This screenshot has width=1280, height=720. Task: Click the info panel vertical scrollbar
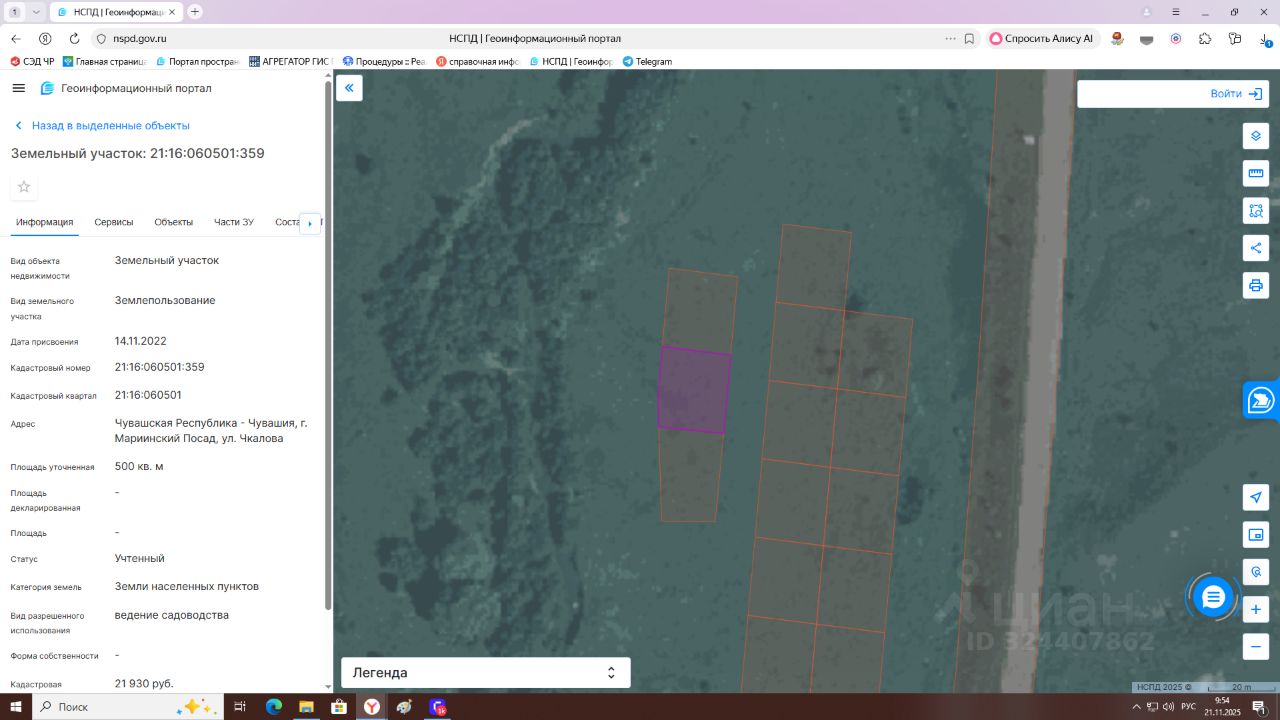(328, 345)
